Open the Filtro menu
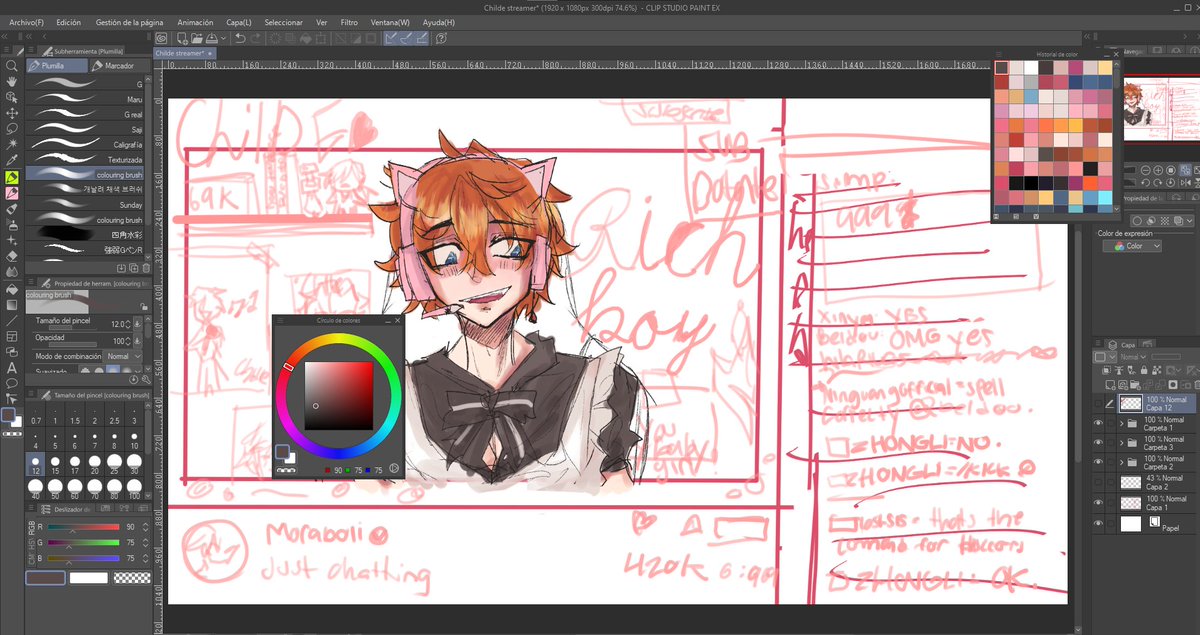This screenshot has width=1200, height=635. (349, 22)
